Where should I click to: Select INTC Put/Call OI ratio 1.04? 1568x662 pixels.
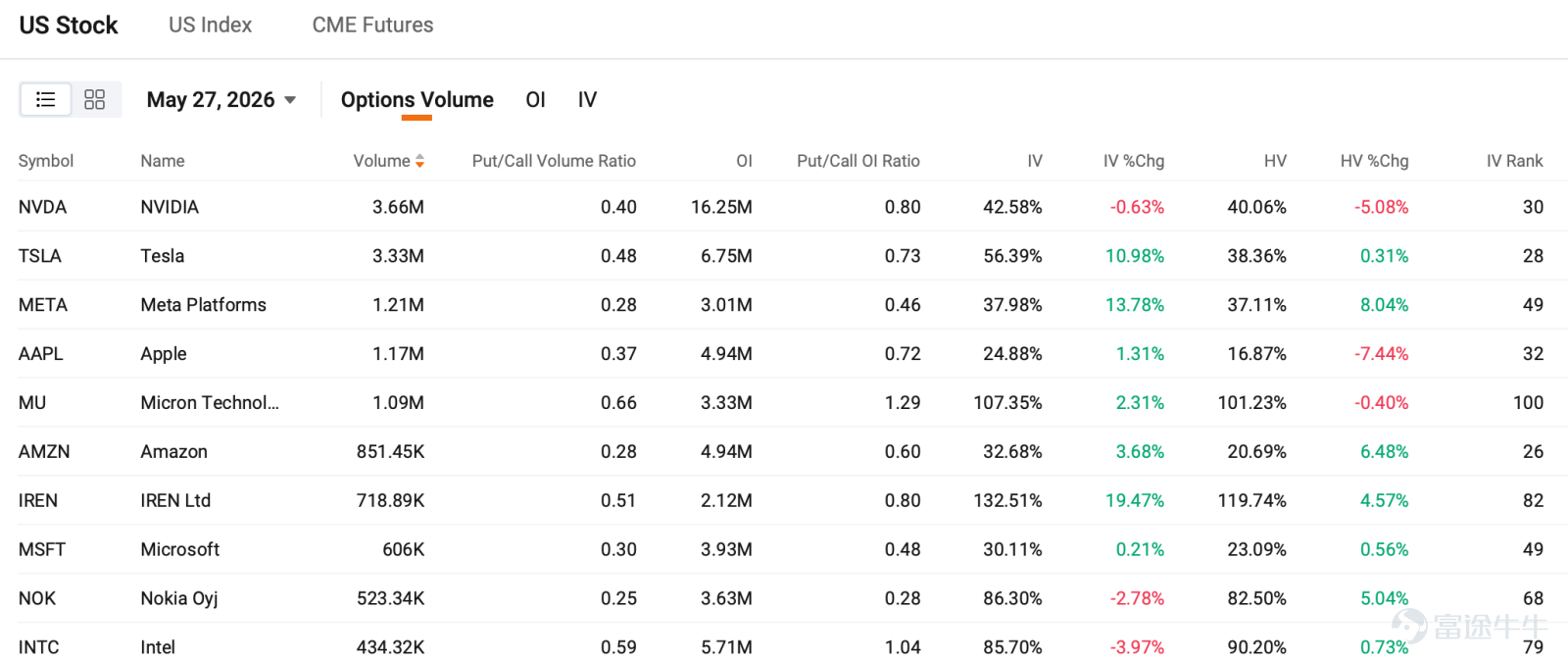tap(903, 647)
